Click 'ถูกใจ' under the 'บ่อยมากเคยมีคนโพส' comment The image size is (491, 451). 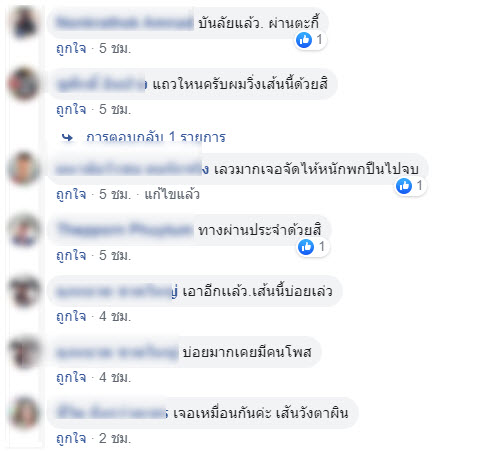pos(71,377)
